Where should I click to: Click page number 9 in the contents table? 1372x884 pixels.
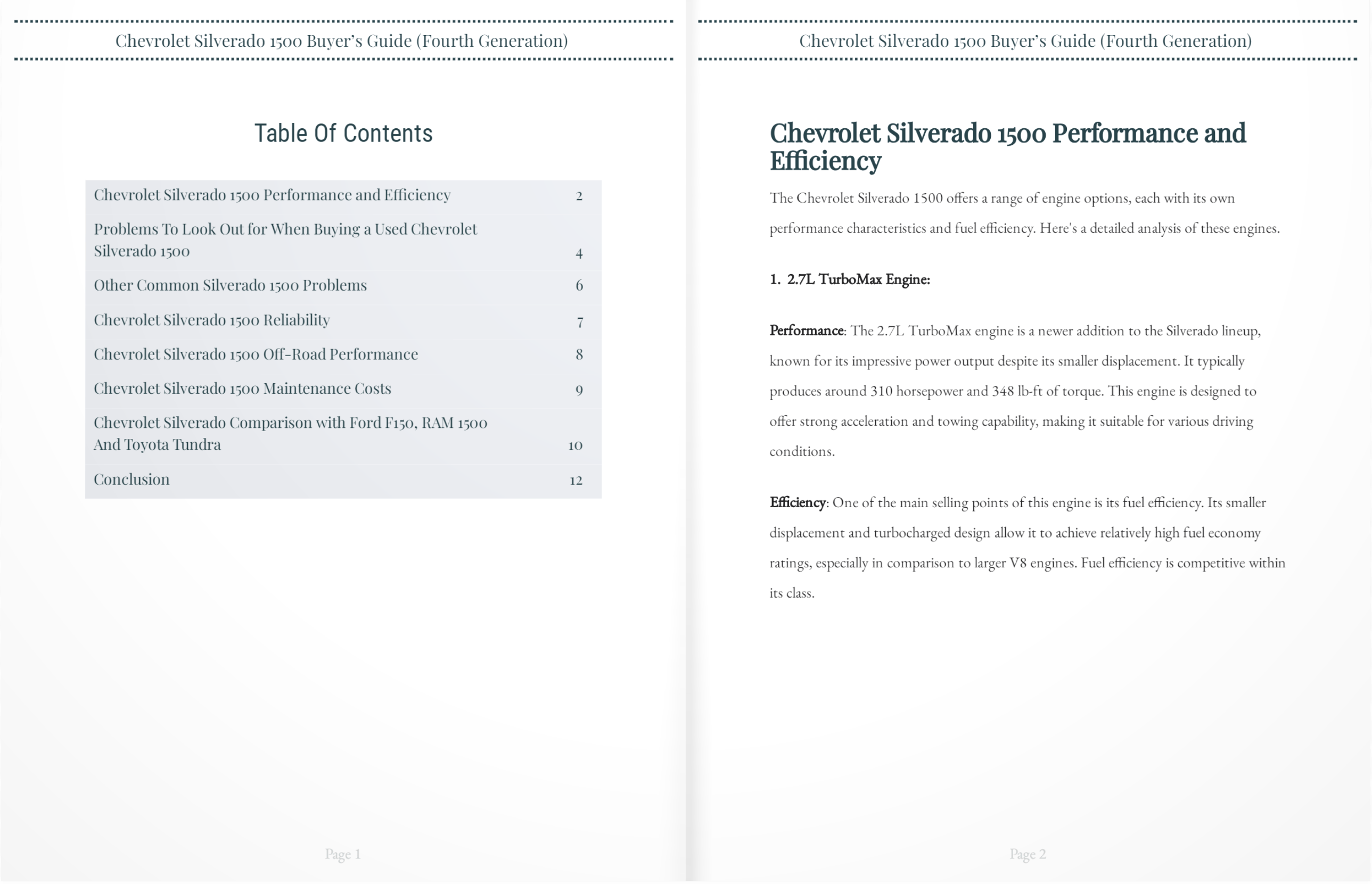click(579, 391)
